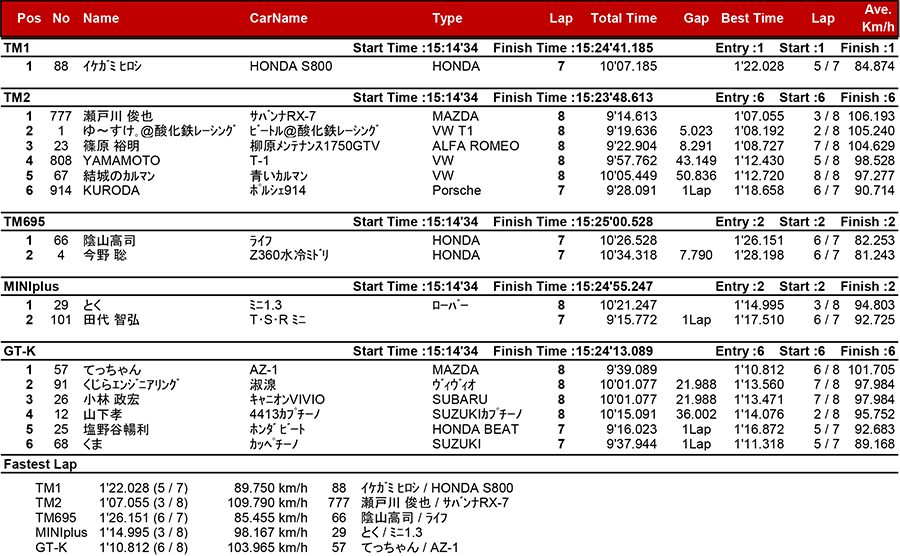This screenshot has width=900, height=556.
Task: Click name '塩野谷暢利'
Action: point(115,430)
